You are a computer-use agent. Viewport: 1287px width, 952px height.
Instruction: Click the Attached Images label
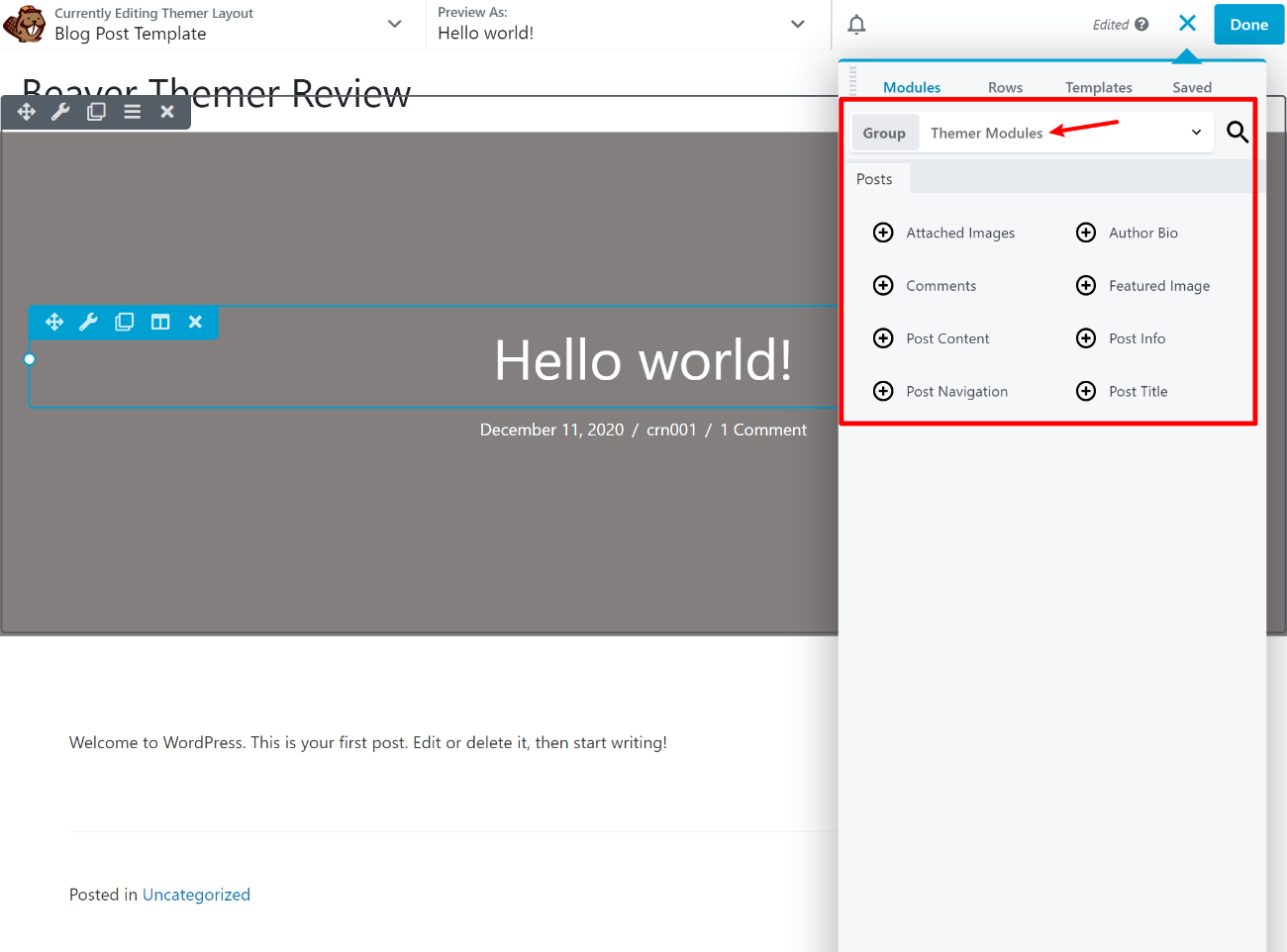[960, 233]
